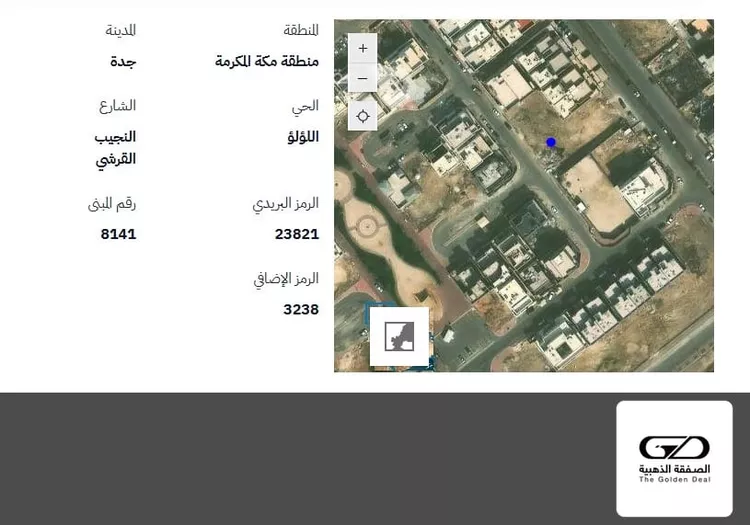Click the الرمز الإضافي label
Viewport: 750px width, 525px height.
(x=286, y=279)
